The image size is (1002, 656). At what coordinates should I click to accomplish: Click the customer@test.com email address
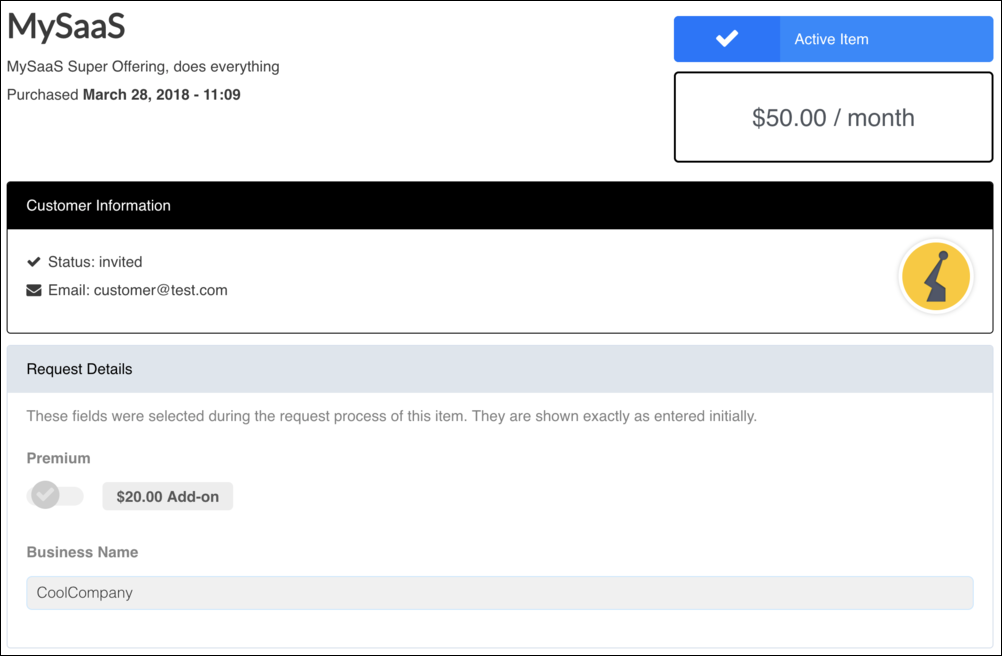click(x=161, y=291)
